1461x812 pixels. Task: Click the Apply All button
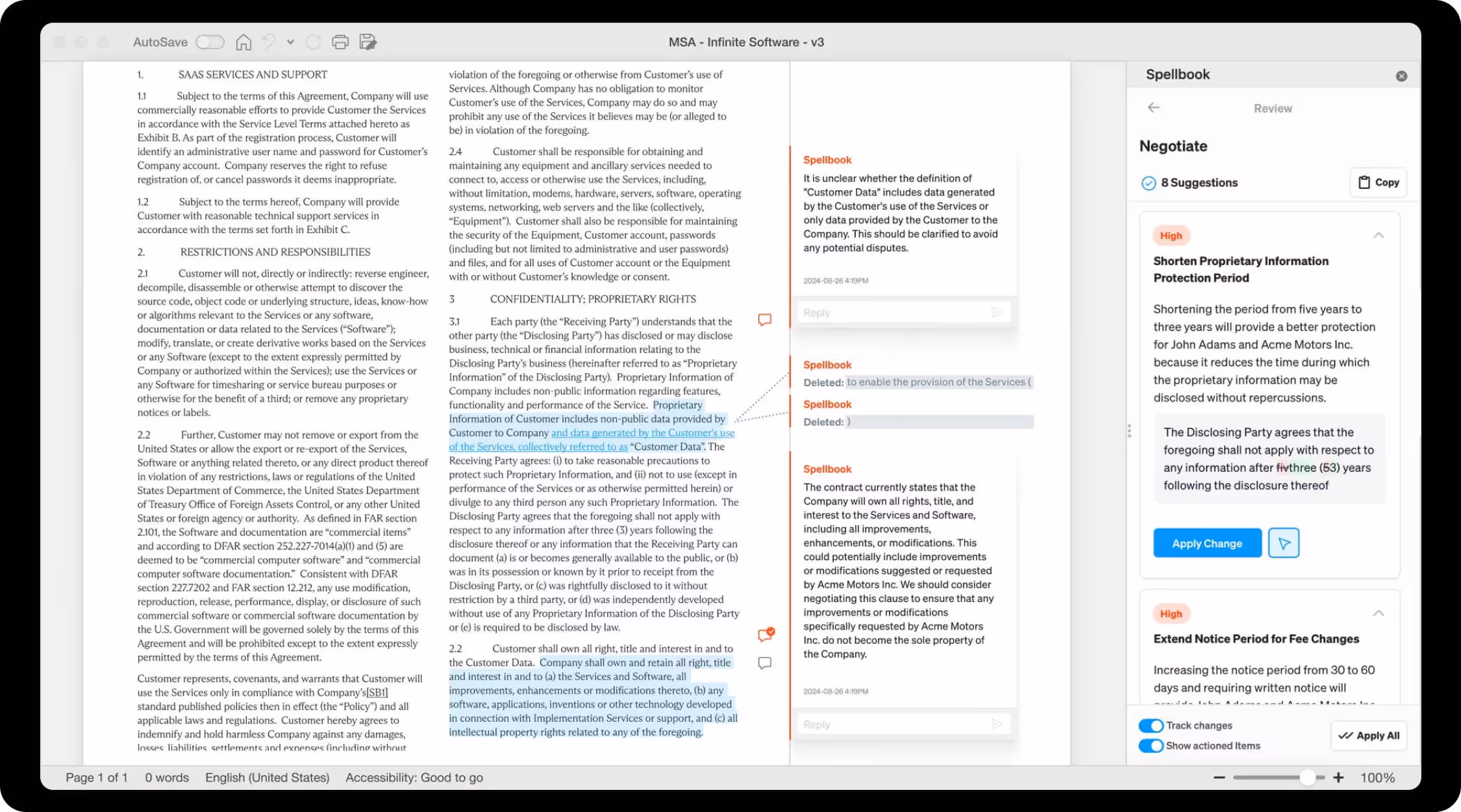tap(1368, 735)
